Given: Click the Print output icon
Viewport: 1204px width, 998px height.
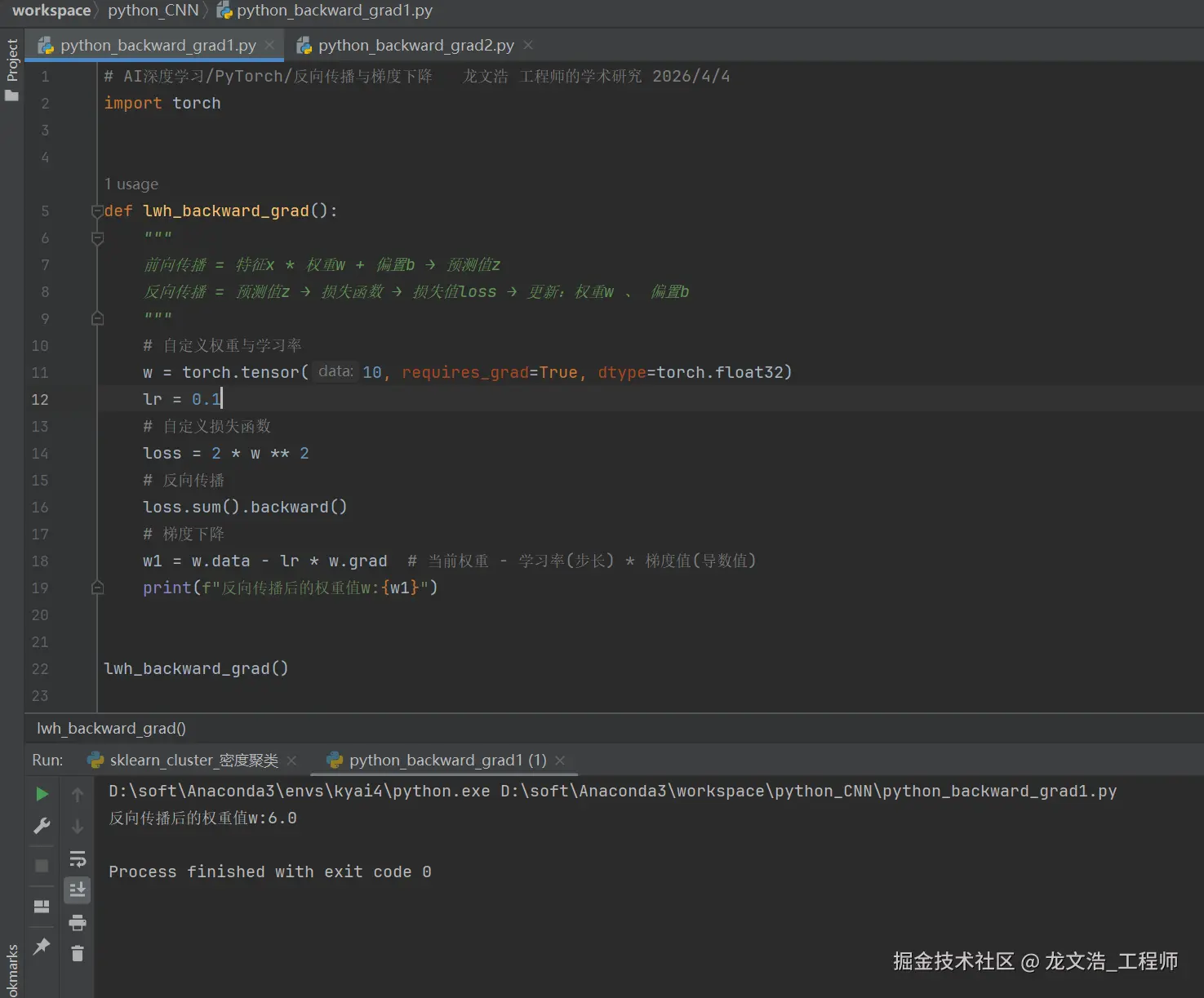Looking at the screenshot, I should pos(78,923).
